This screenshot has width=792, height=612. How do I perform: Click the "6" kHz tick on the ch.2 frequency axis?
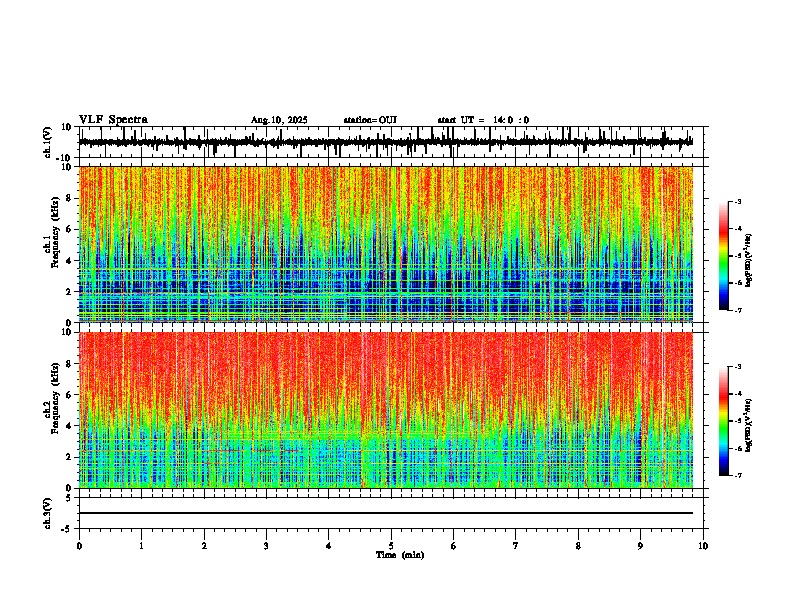click(70, 395)
